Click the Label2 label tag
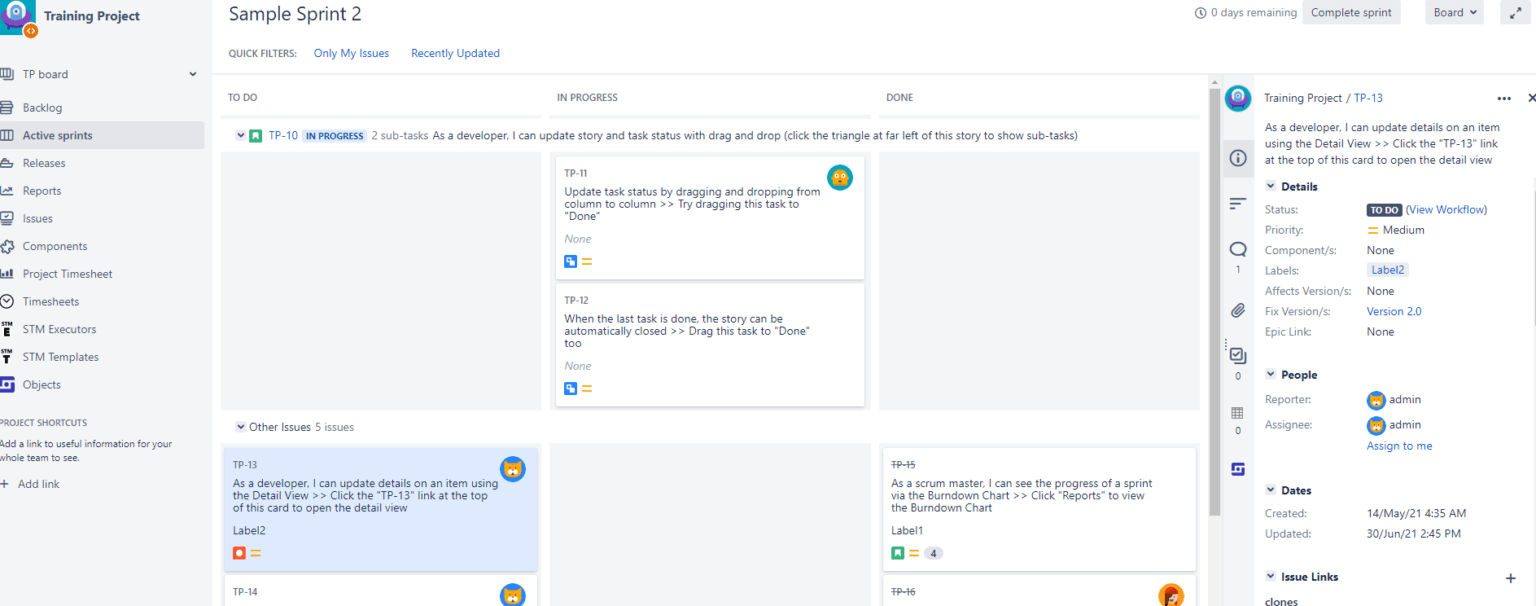Viewport: 1536px width, 606px height. 1387,269
